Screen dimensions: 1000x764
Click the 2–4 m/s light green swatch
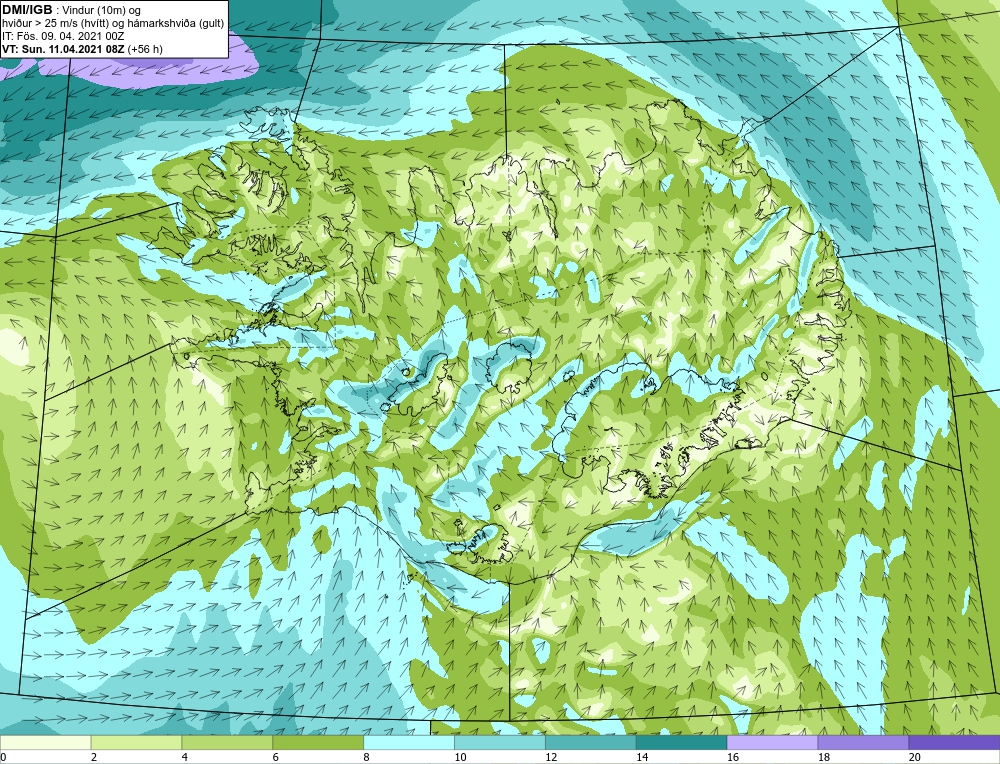pos(136,742)
